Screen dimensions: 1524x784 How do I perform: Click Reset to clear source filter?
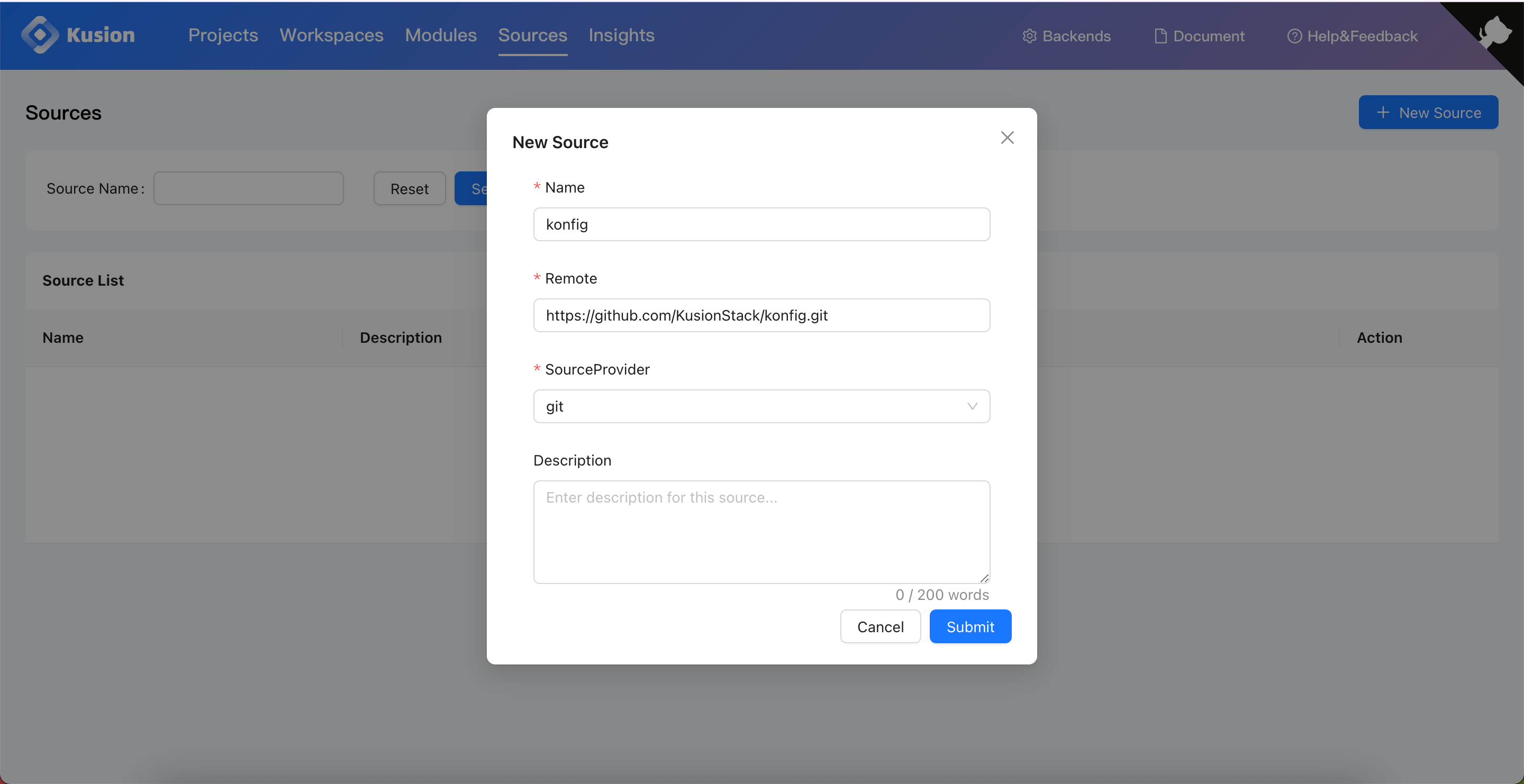(x=408, y=188)
